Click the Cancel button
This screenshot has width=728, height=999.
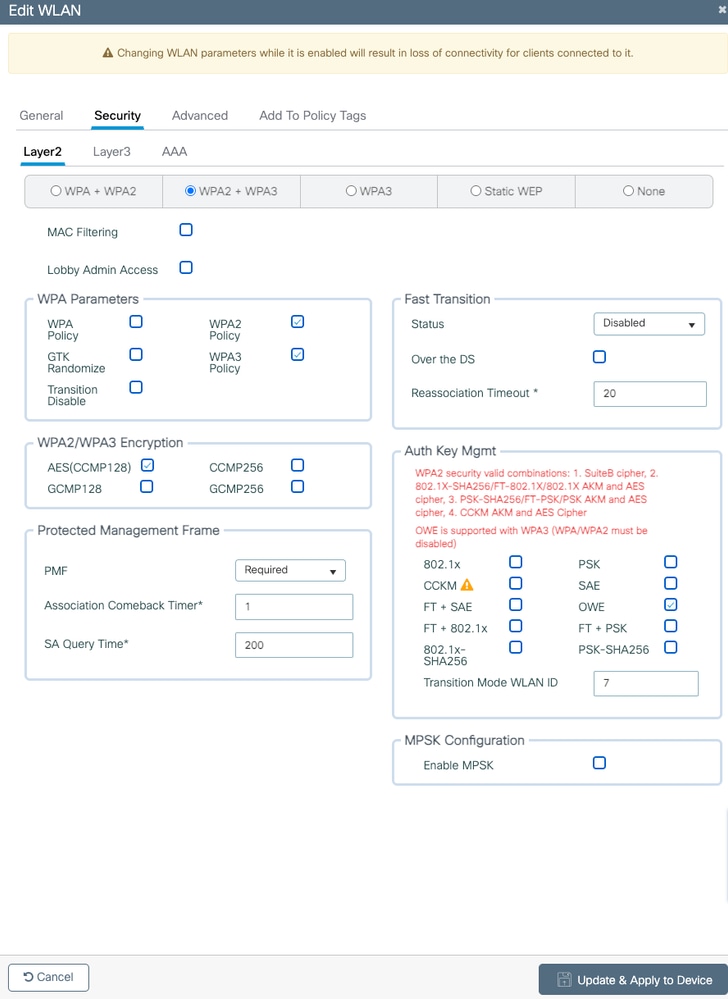48,977
